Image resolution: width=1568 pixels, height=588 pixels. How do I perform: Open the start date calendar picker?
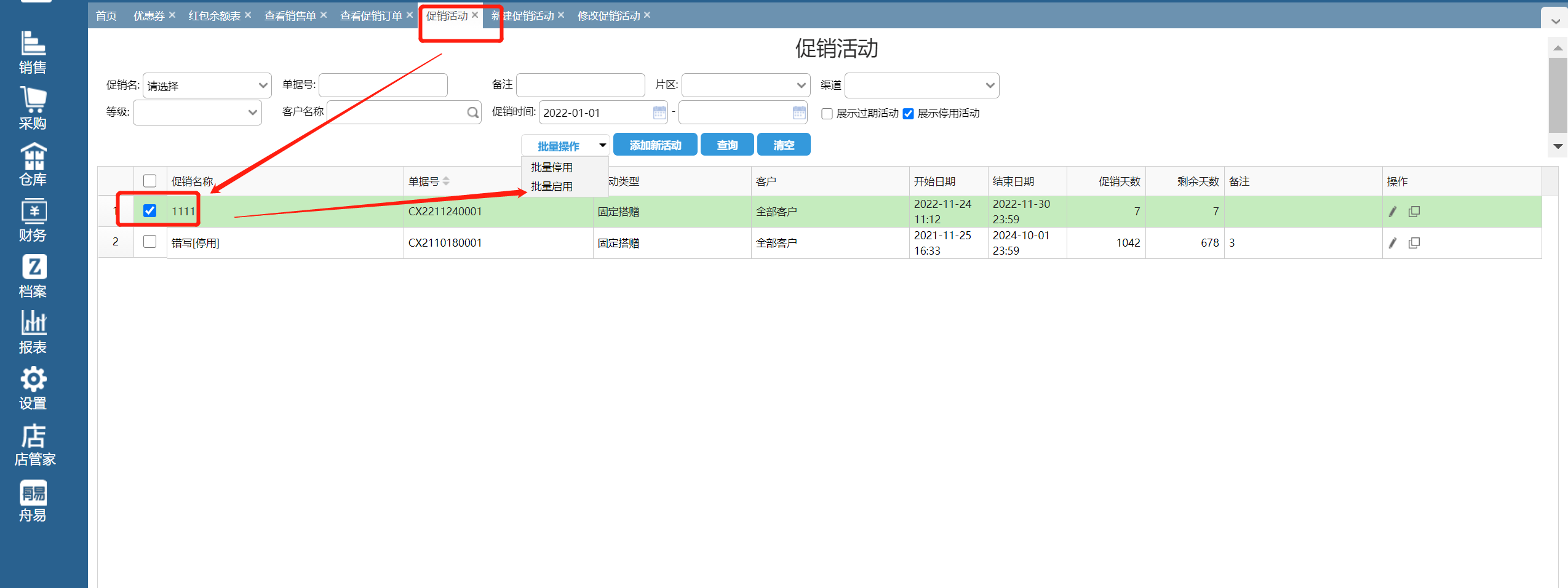[x=659, y=113]
